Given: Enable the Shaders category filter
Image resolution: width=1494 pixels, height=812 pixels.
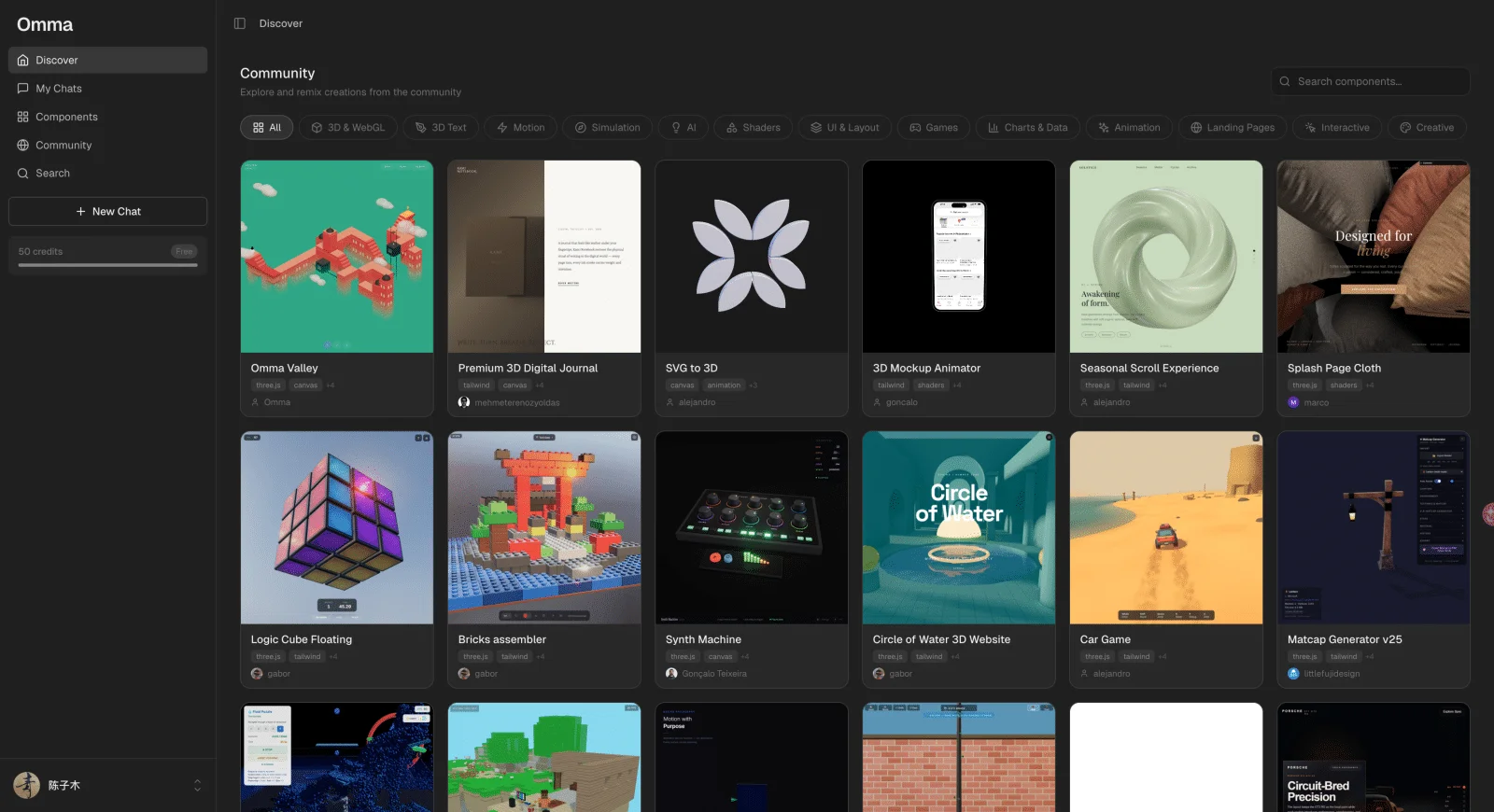Looking at the screenshot, I should point(753,128).
